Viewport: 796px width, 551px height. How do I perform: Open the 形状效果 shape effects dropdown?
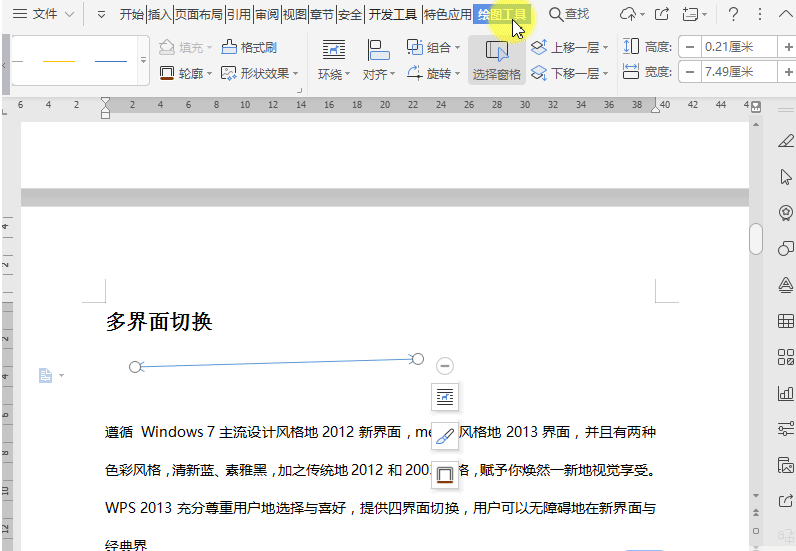tap(260, 74)
